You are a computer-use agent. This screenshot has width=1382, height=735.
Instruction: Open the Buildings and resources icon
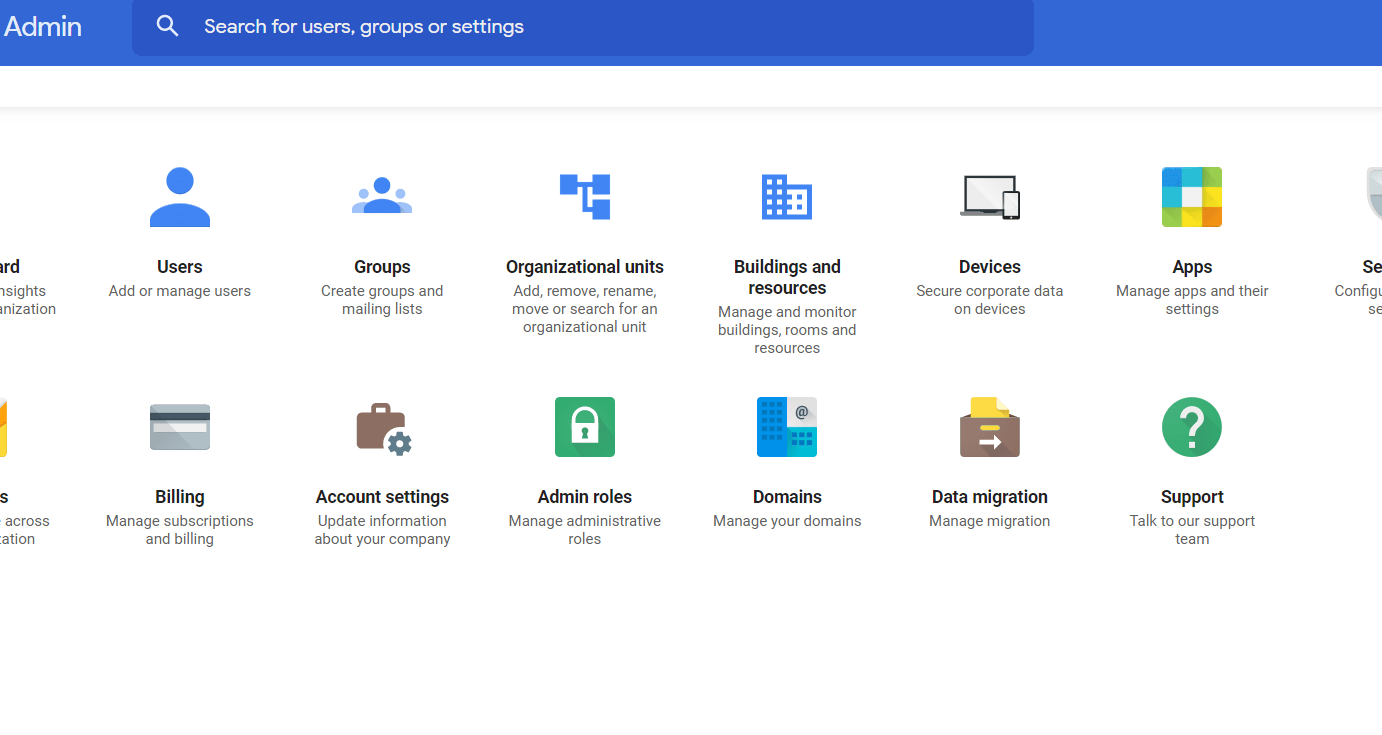[787, 197]
